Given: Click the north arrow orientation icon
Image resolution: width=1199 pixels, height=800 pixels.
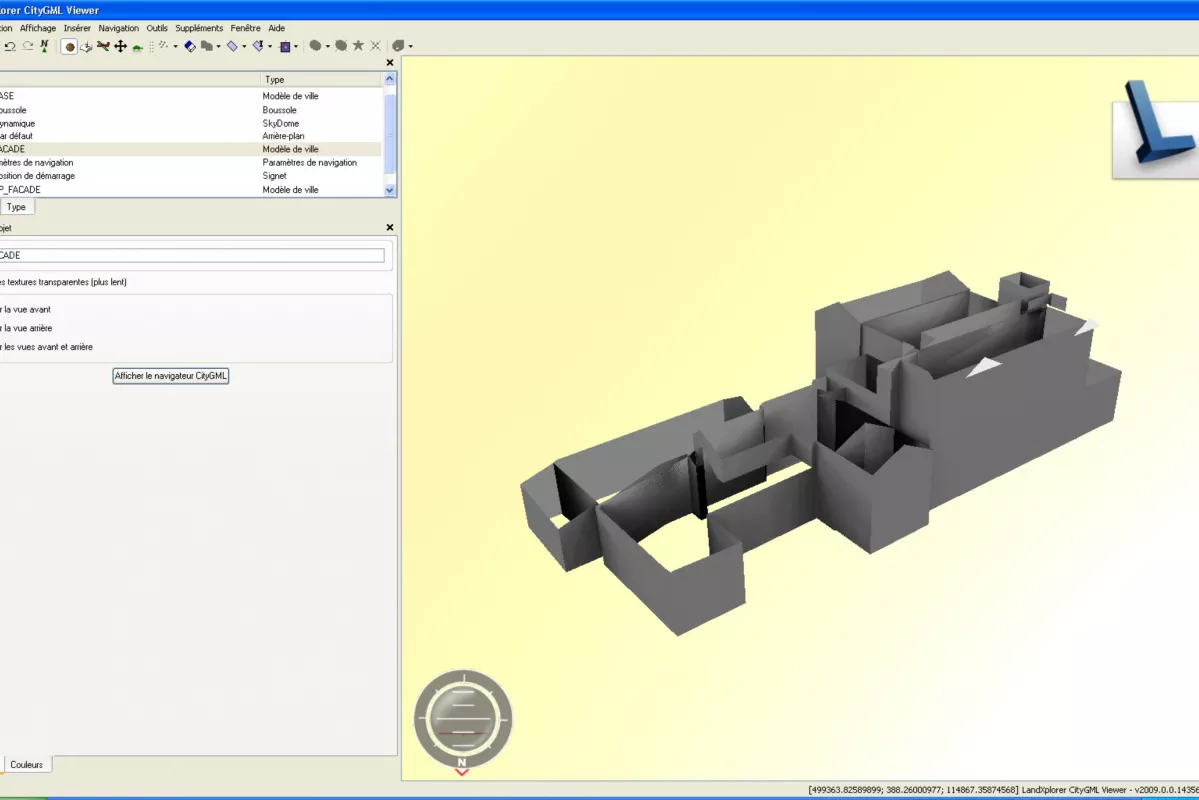Looking at the screenshot, I should tap(45, 46).
